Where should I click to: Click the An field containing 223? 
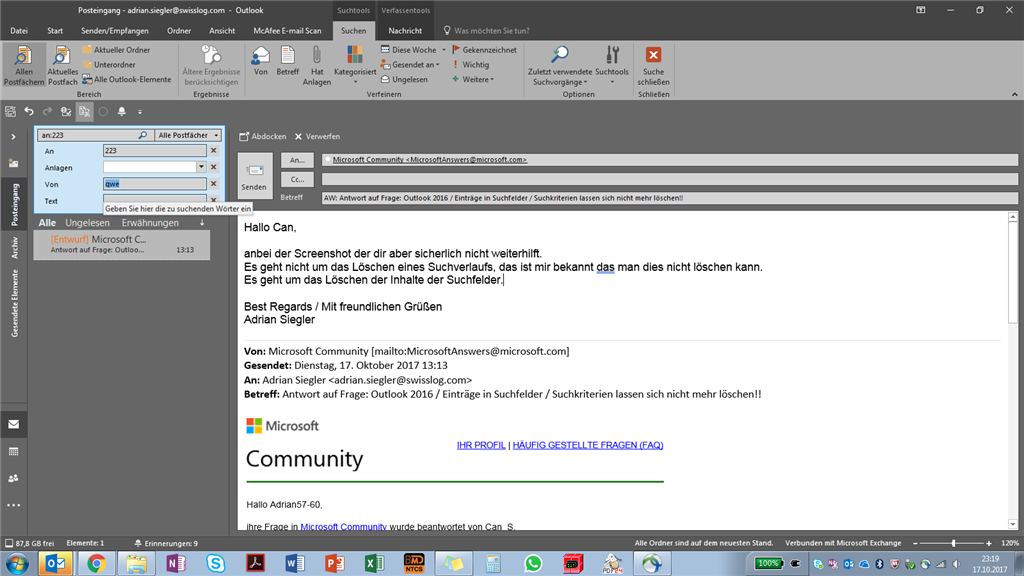(x=154, y=151)
